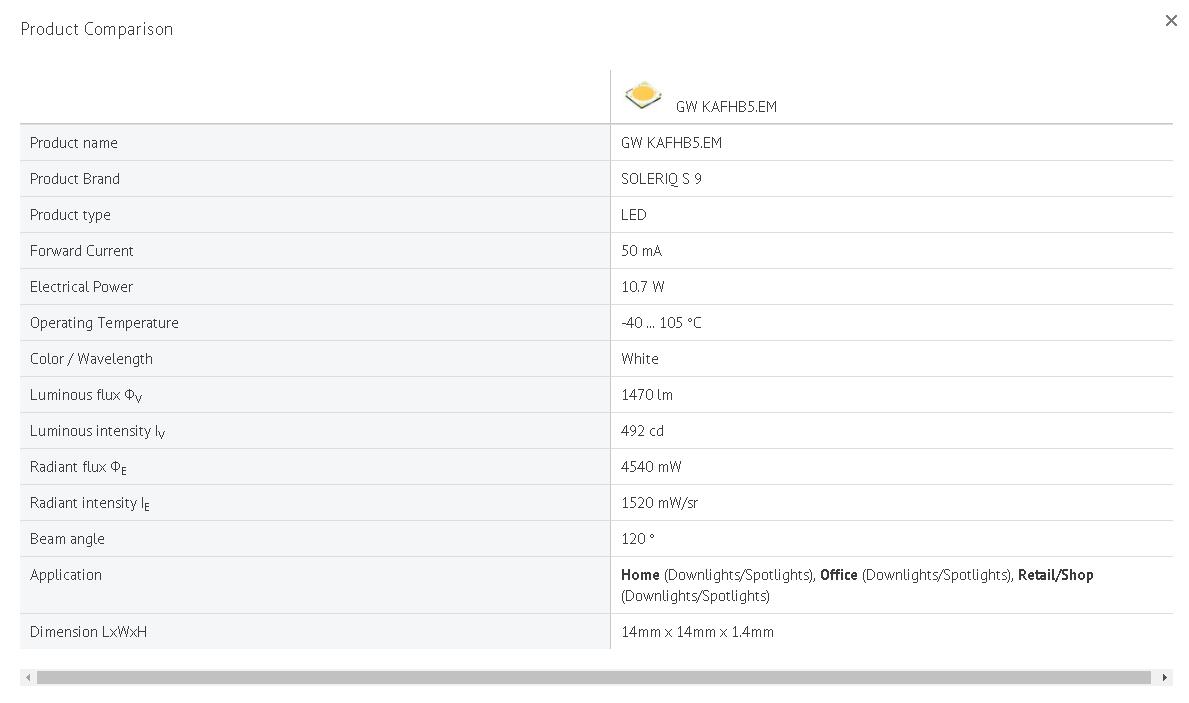
Task: Select the Application row label
Action: 65,575
